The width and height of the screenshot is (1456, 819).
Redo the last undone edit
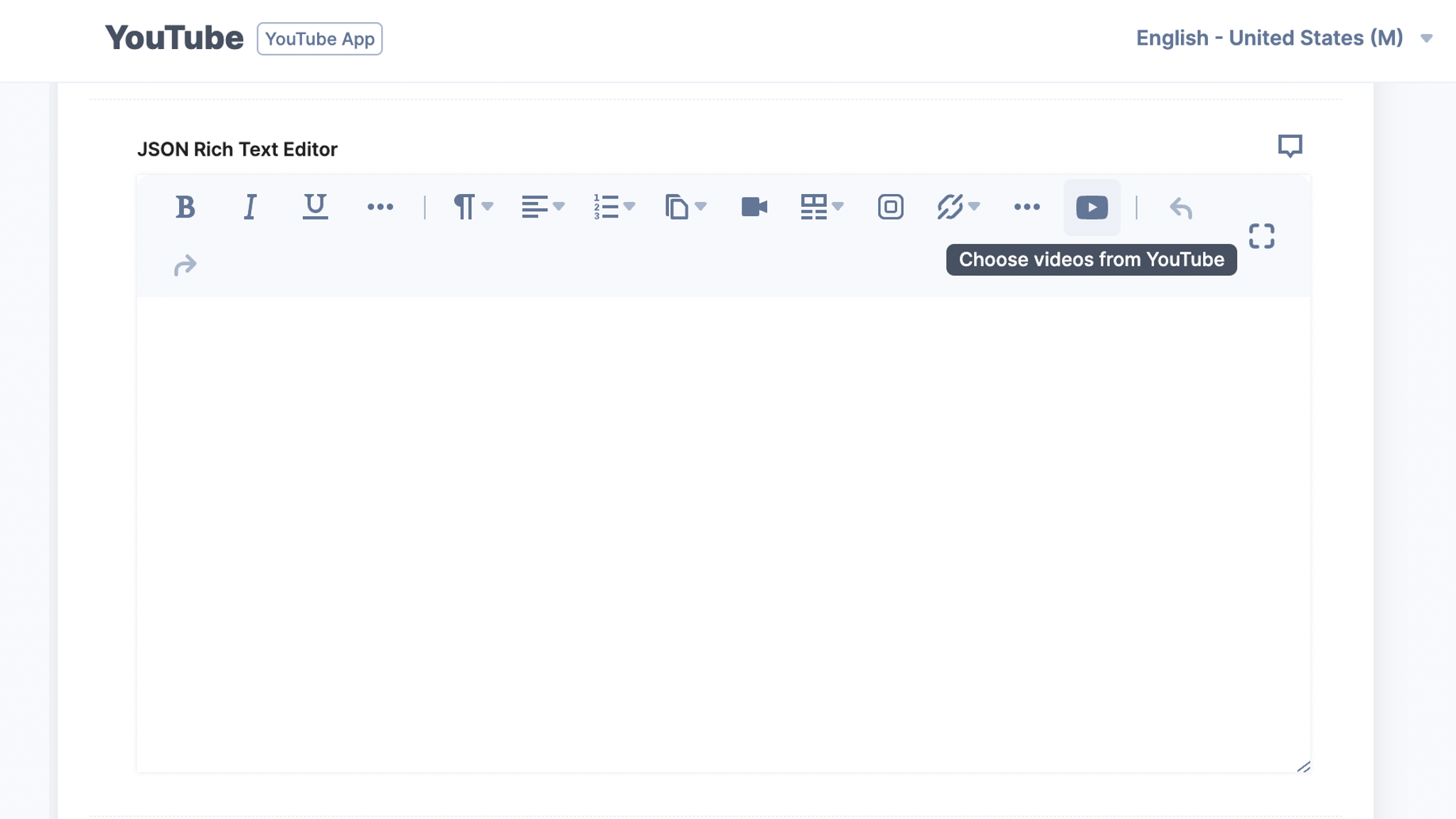point(185,265)
